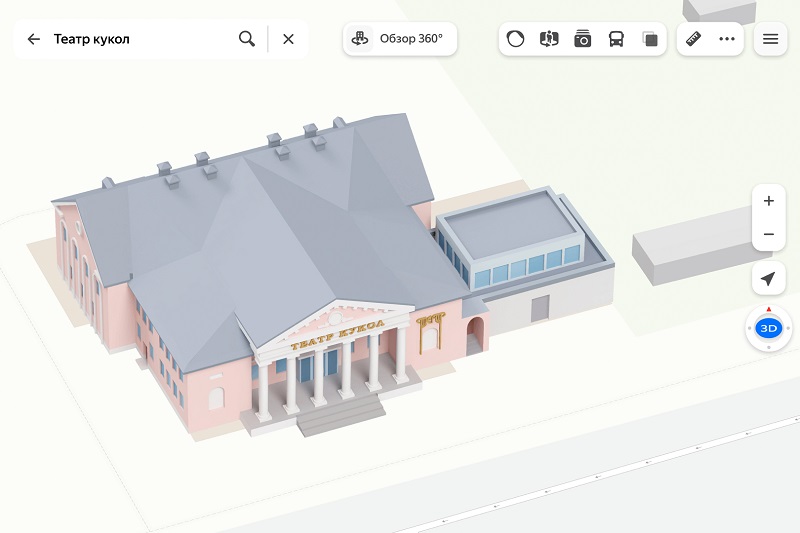Click the photos camera icon
The height and width of the screenshot is (533, 800).
(x=583, y=39)
